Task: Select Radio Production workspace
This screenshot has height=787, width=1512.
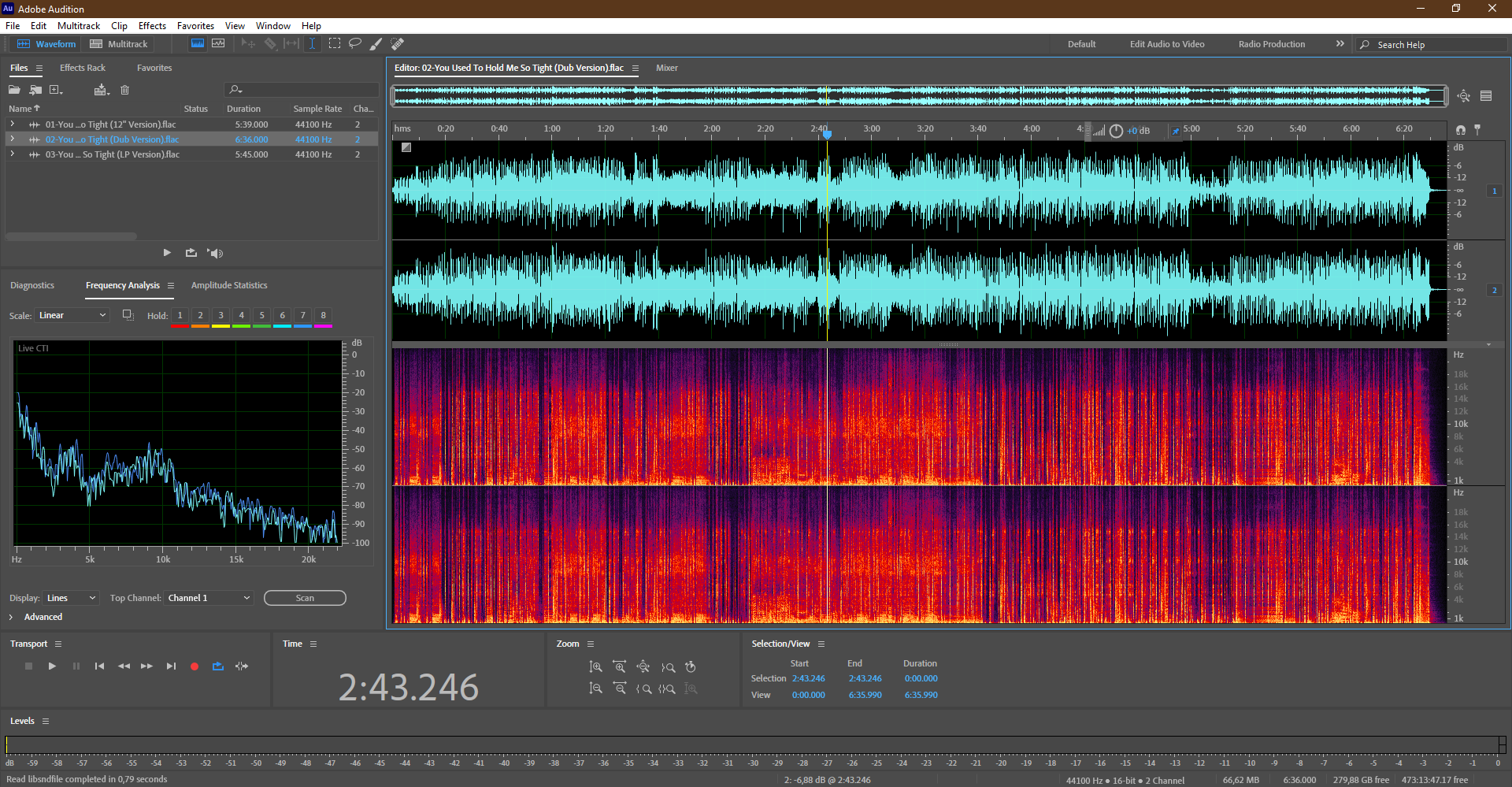Action: point(1271,44)
